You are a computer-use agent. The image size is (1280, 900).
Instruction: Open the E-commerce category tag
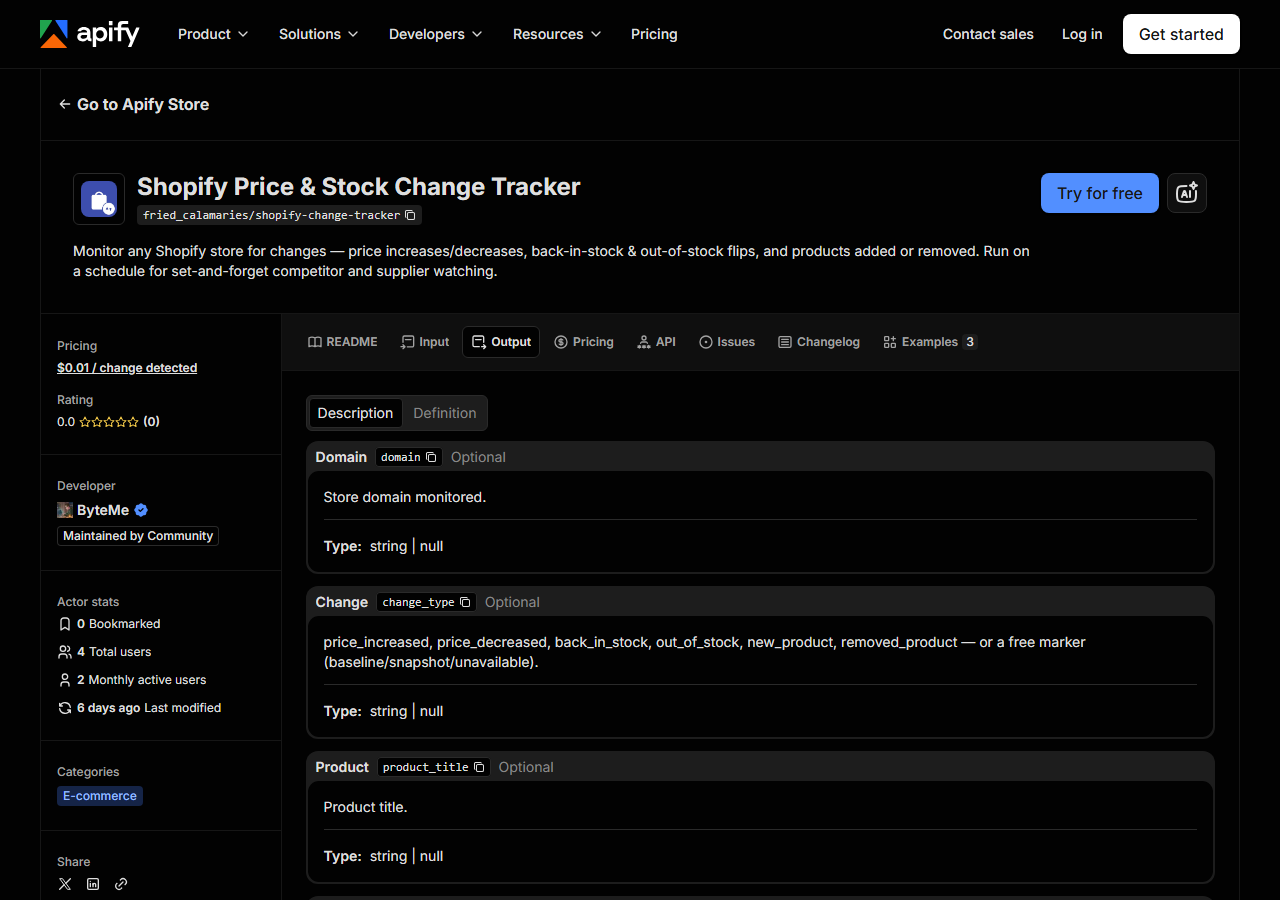[100, 796]
